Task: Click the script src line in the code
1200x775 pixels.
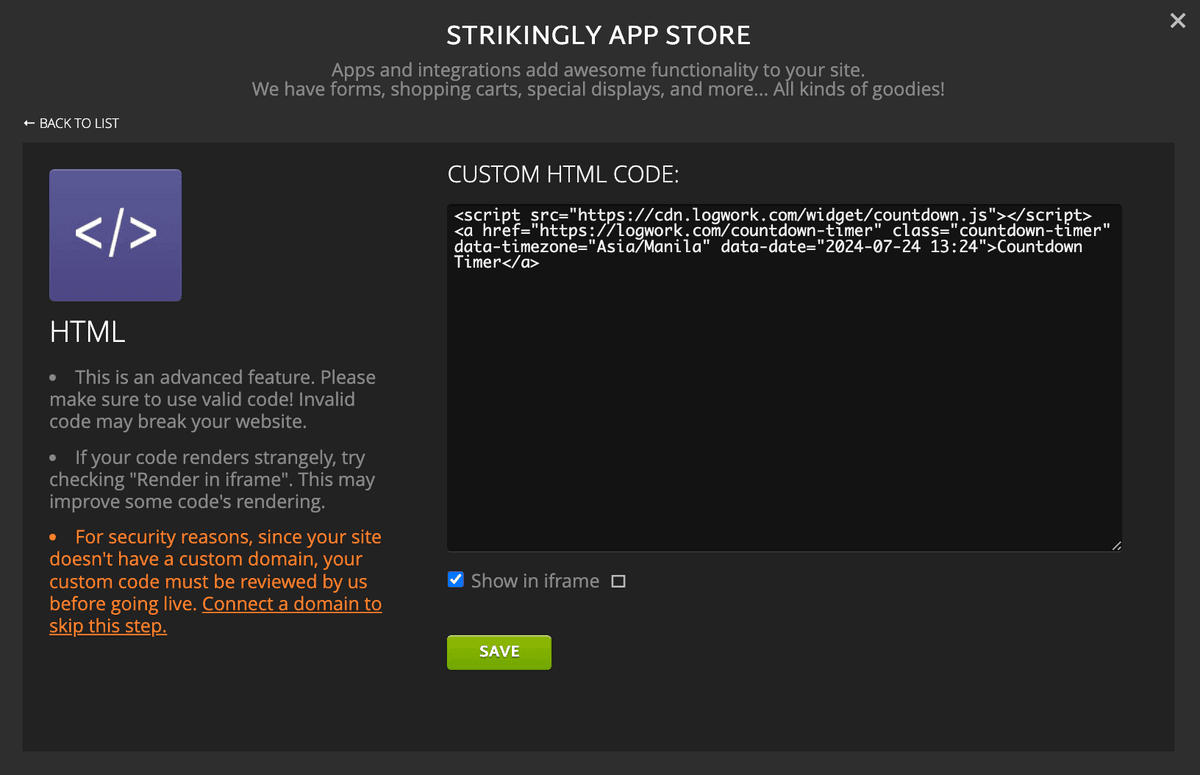Action: click(x=773, y=215)
